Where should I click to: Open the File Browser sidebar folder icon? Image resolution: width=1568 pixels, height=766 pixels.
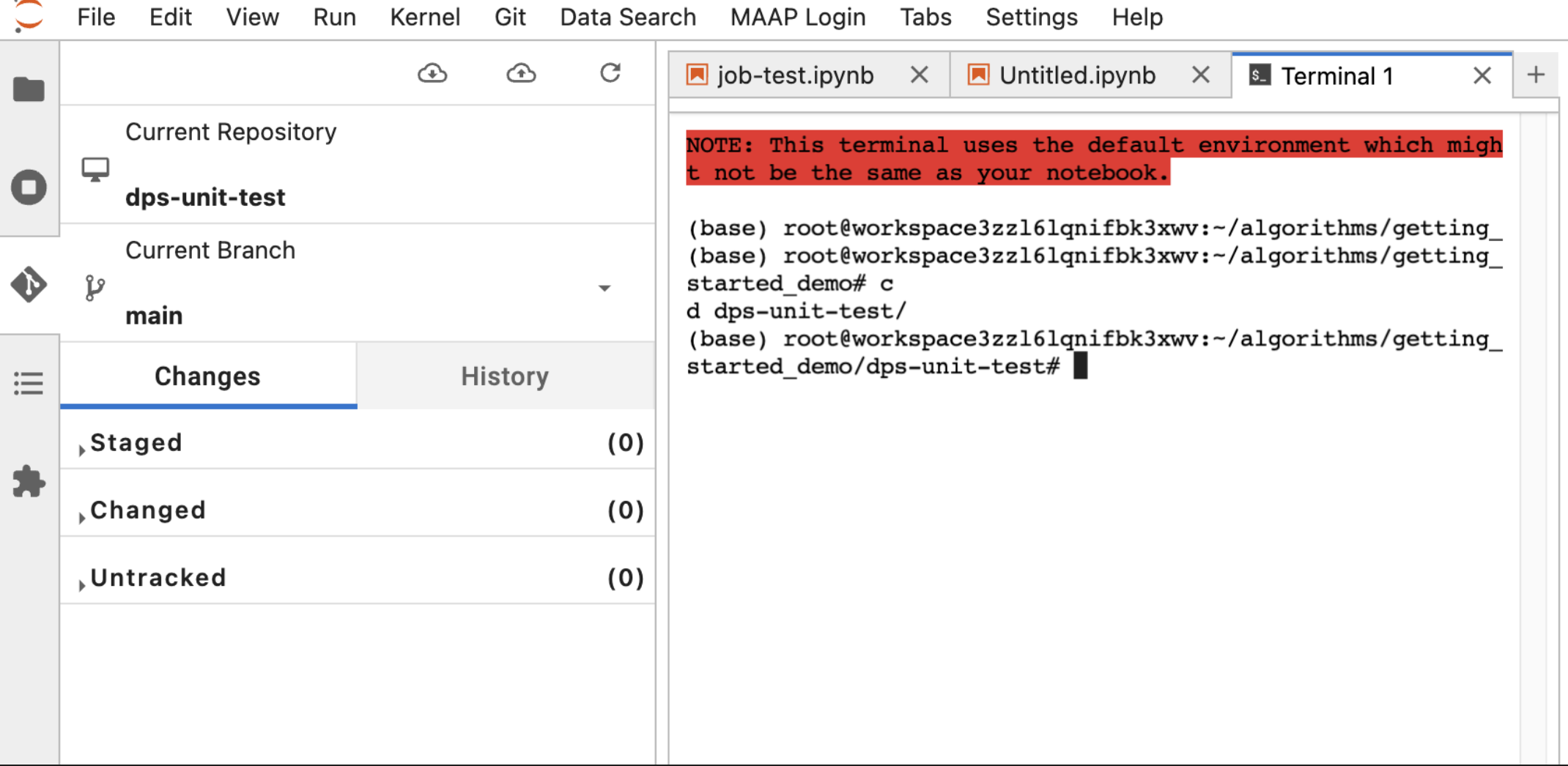click(x=29, y=89)
